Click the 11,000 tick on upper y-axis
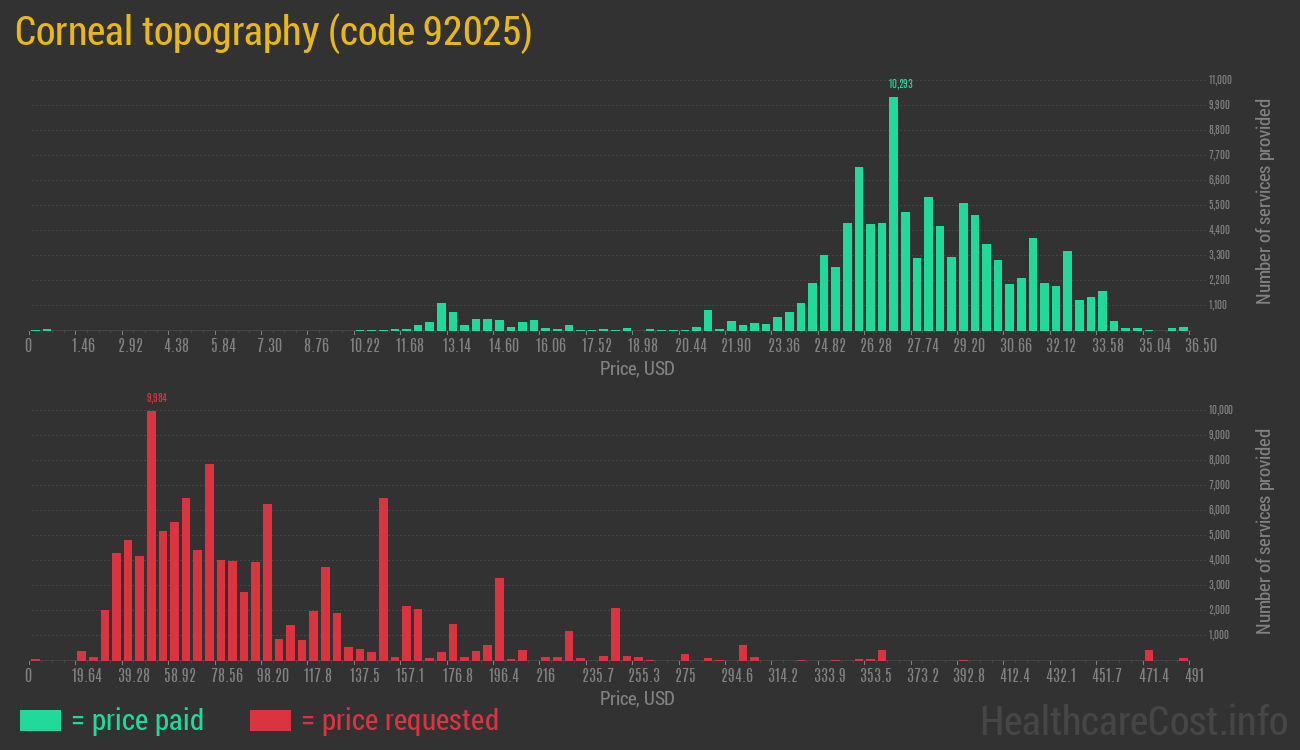Screen dimensions: 1300x750 click(x=1219, y=80)
